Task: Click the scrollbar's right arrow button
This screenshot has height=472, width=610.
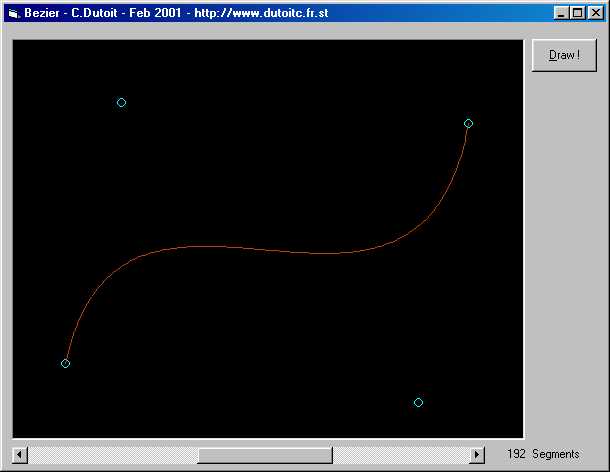Action: pos(476,455)
